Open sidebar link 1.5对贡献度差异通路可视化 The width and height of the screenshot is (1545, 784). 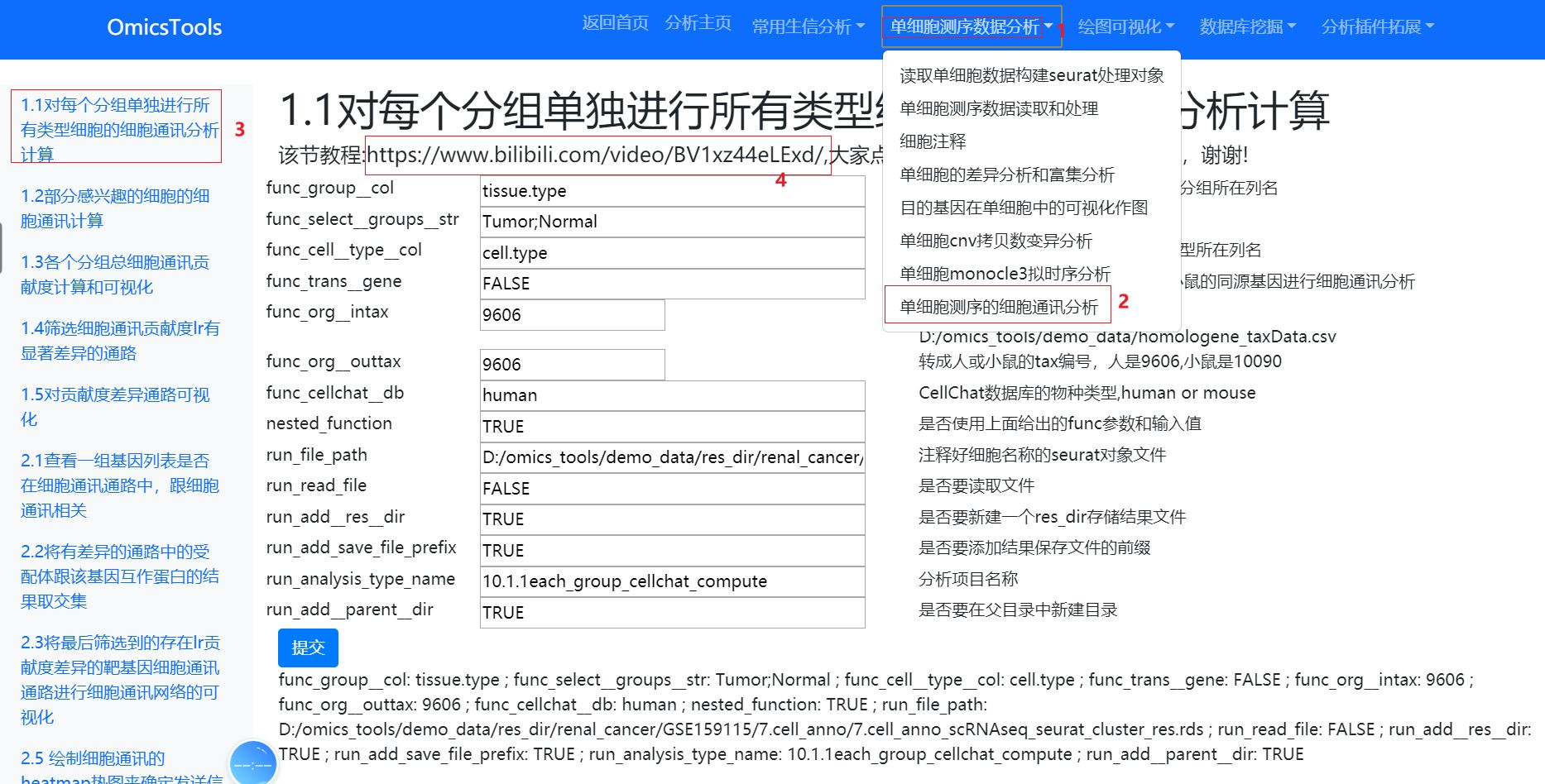tap(115, 407)
